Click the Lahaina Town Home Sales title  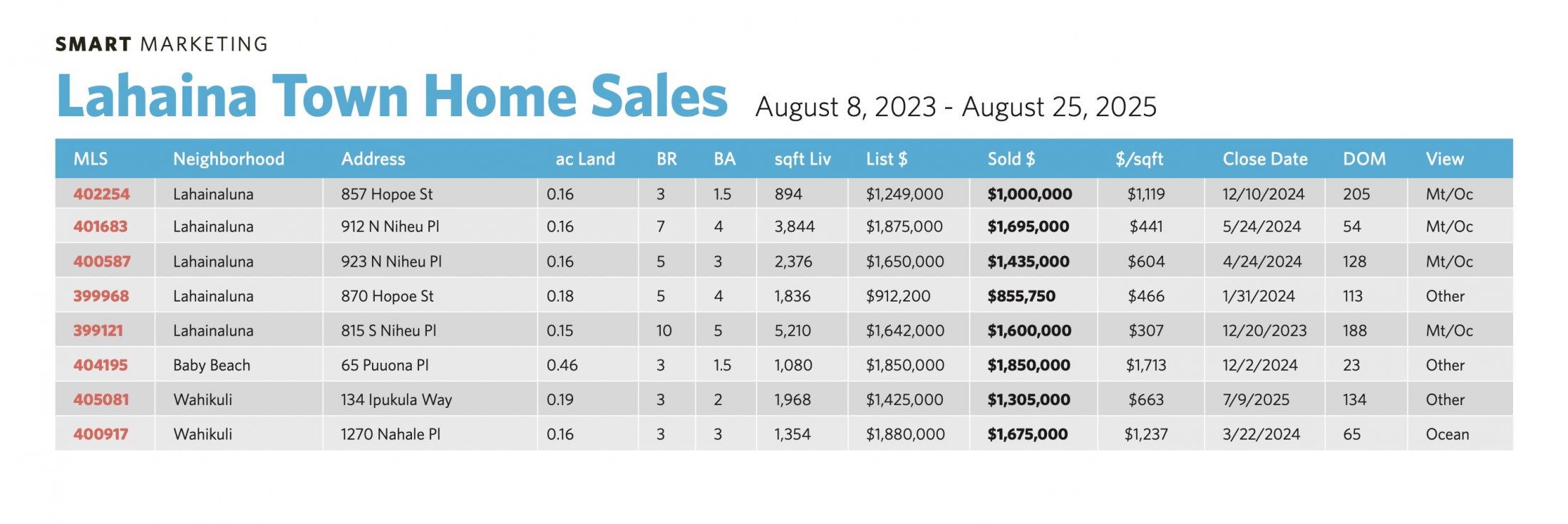[x=392, y=96]
